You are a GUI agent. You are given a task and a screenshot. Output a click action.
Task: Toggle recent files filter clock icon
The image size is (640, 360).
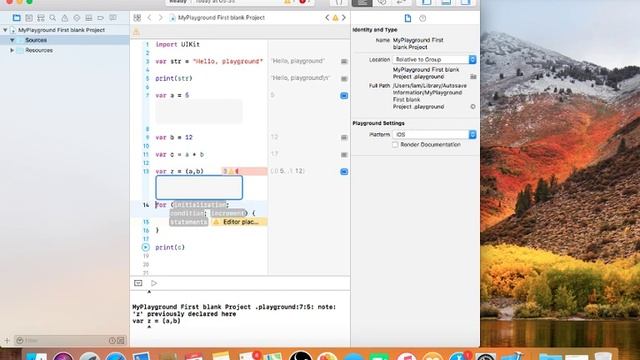tap(112, 340)
